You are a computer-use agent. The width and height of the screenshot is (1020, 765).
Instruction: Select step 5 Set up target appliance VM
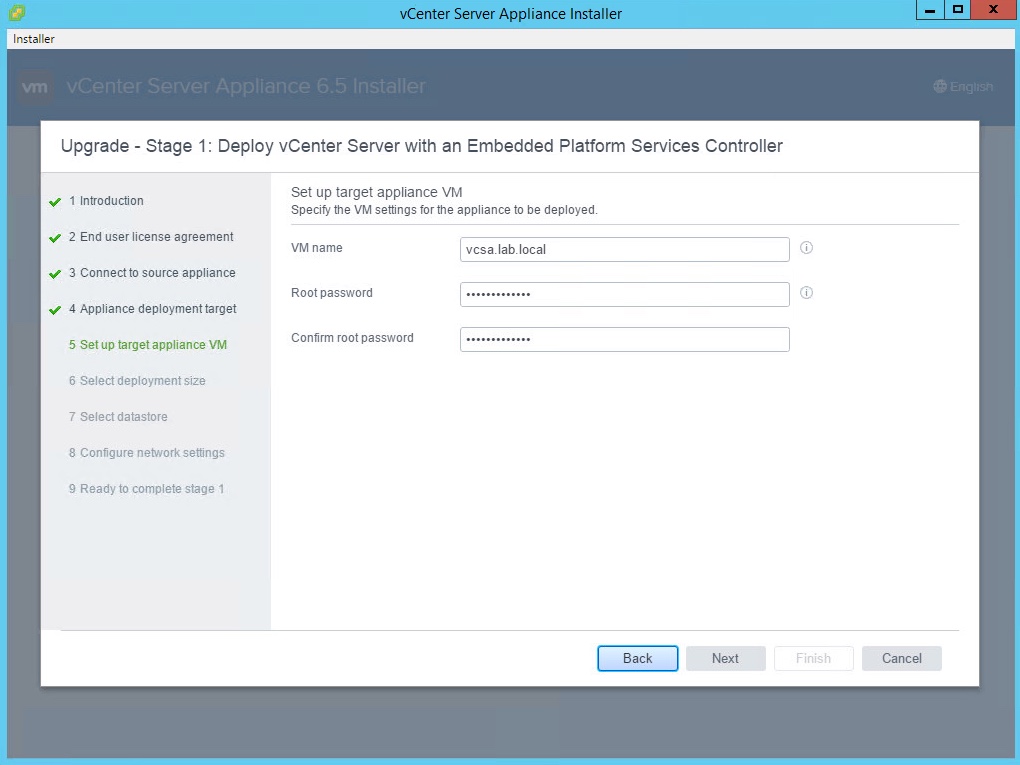(x=153, y=345)
